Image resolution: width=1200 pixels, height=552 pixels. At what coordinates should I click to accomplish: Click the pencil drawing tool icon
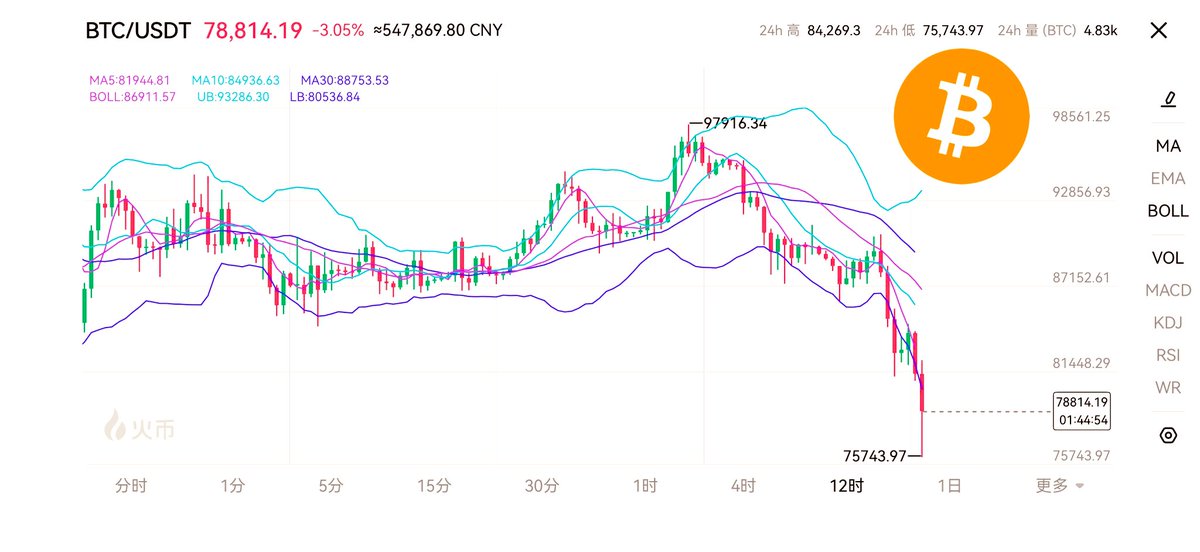1167,98
